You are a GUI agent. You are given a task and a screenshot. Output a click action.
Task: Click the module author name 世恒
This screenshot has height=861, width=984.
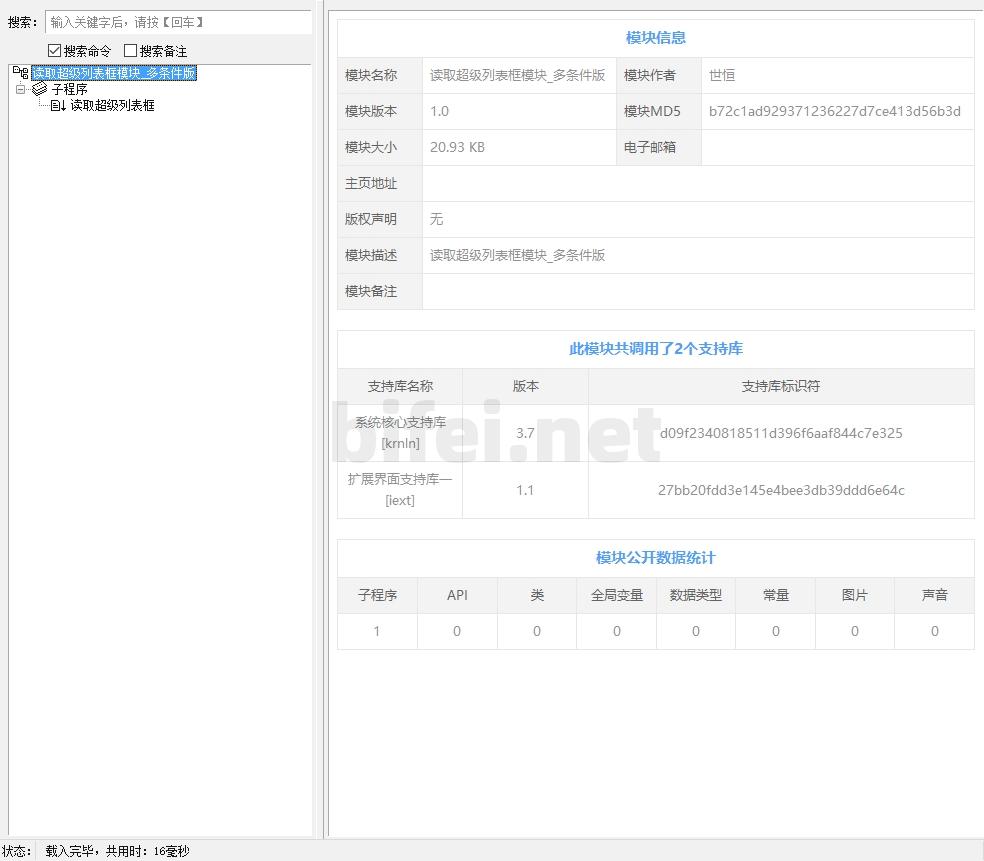[722, 75]
